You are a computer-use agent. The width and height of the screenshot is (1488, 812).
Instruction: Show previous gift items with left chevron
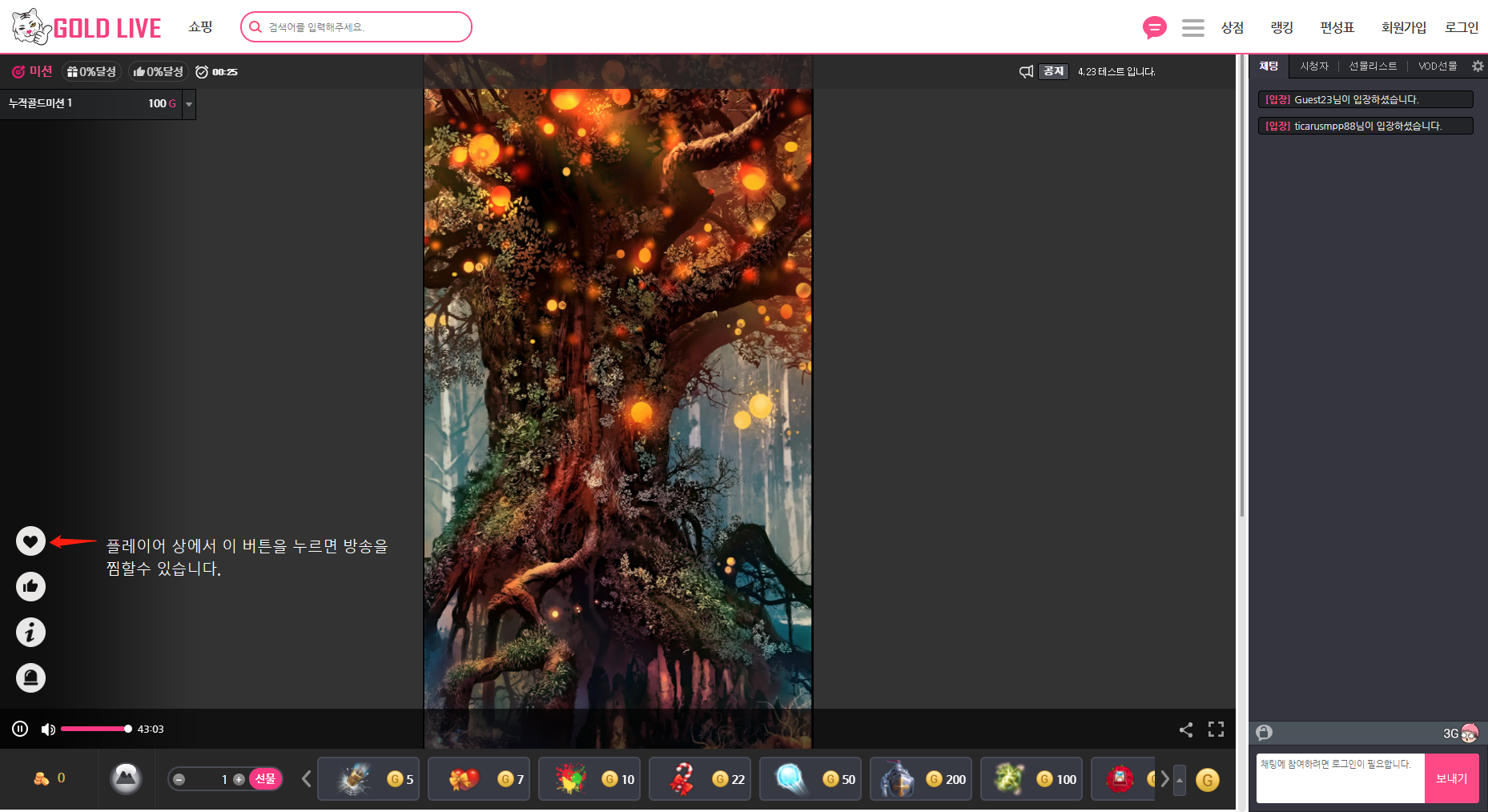click(306, 779)
